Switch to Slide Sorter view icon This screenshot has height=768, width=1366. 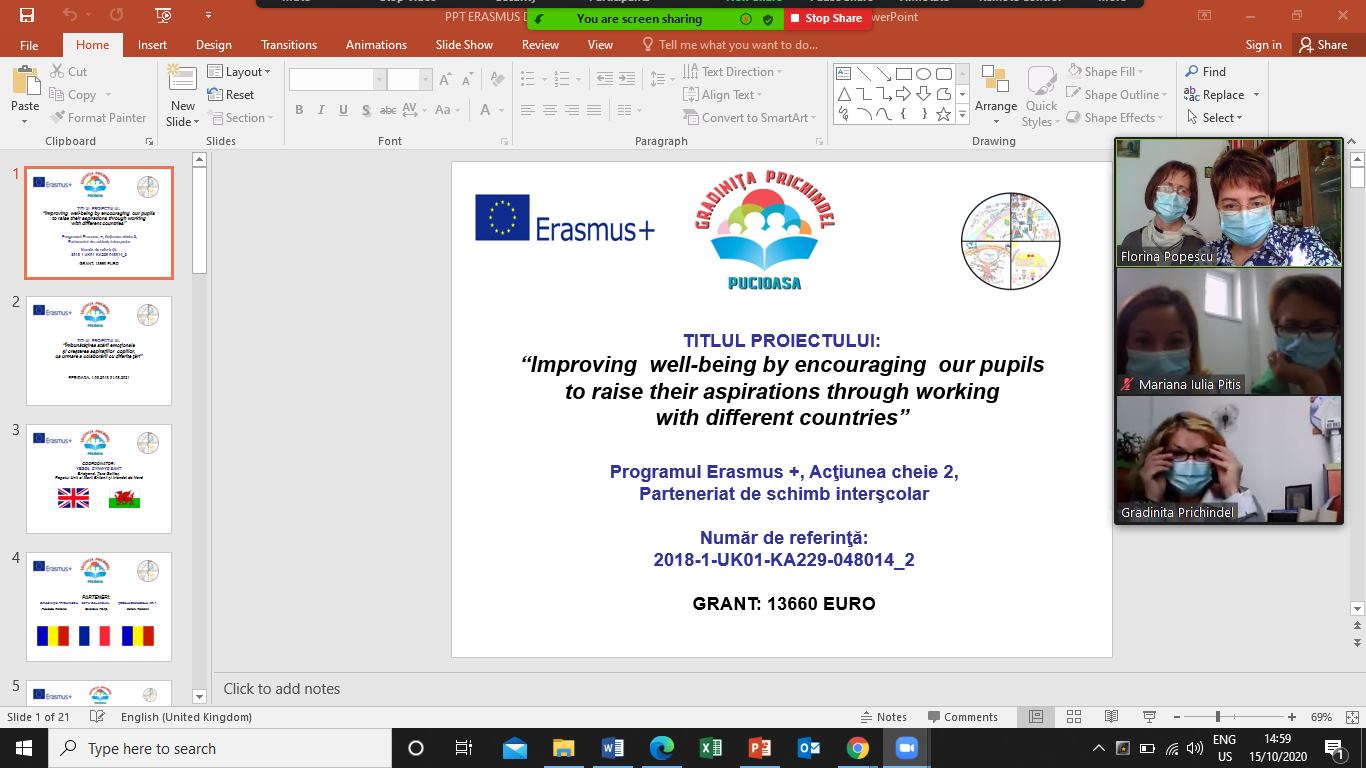pos(1073,717)
